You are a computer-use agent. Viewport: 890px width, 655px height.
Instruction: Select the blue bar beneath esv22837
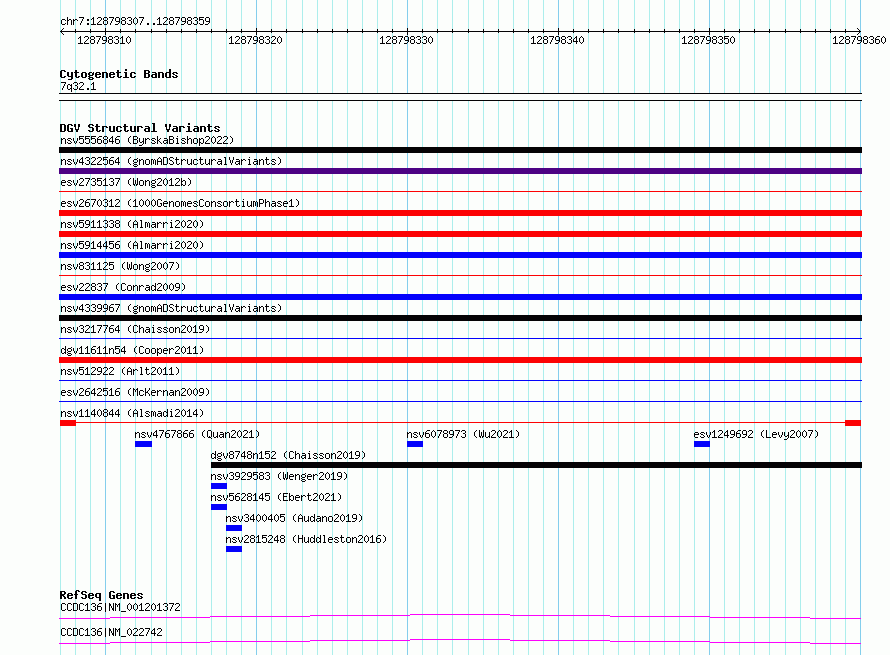[x=460, y=297]
